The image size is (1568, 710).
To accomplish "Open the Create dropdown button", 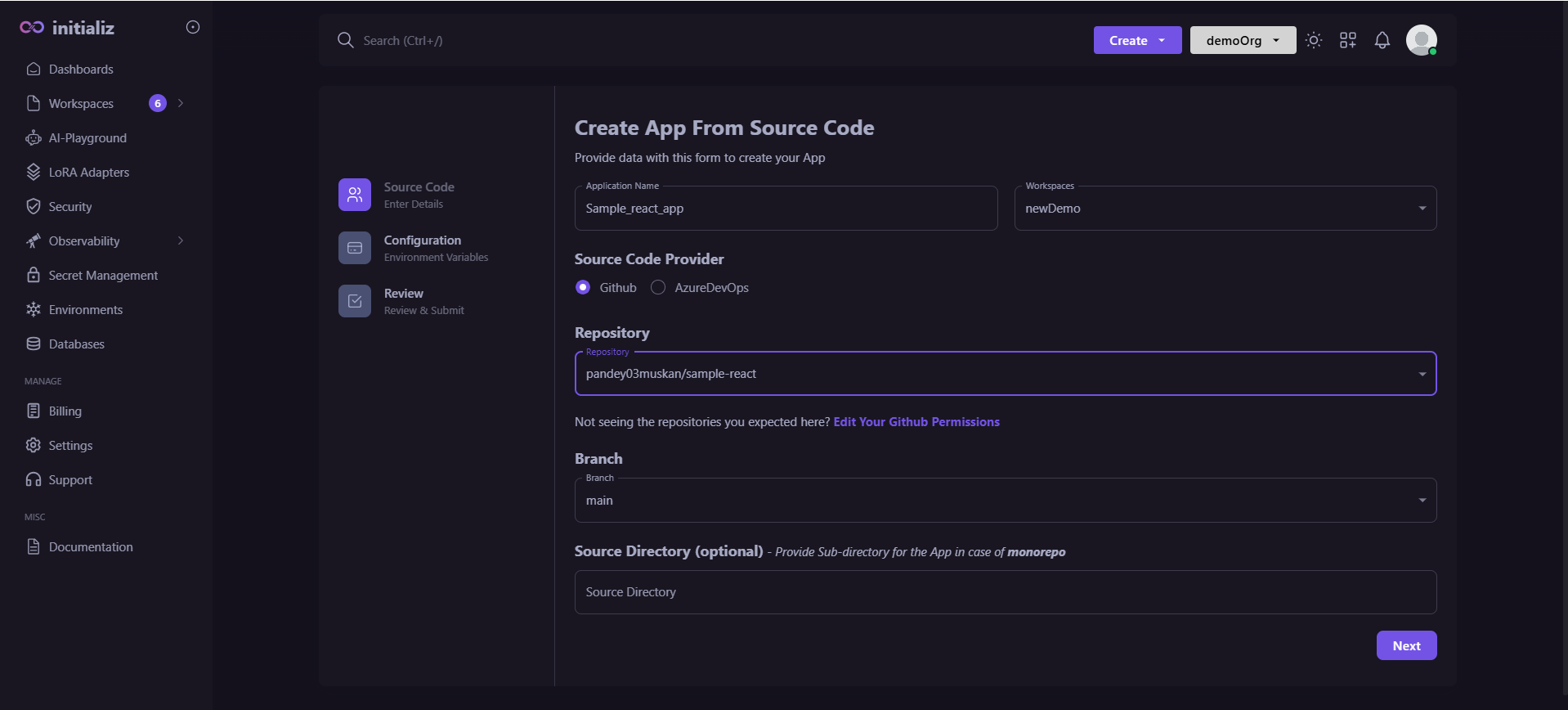I will point(1137,40).
